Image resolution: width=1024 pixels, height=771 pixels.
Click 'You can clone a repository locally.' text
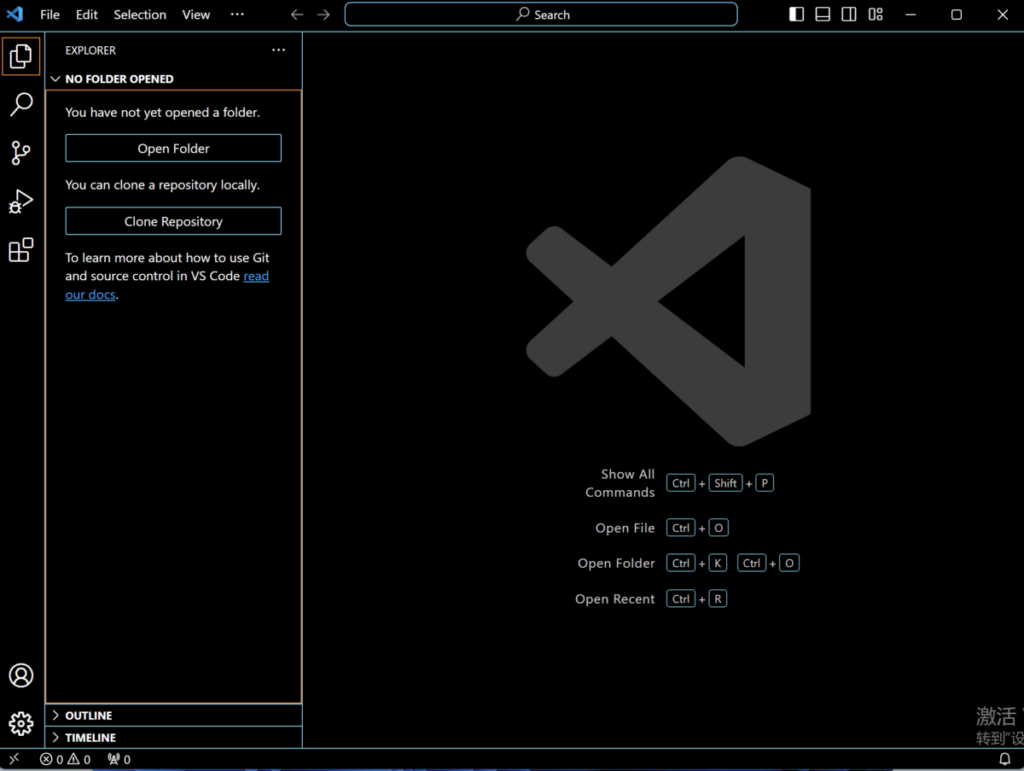[163, 185]
